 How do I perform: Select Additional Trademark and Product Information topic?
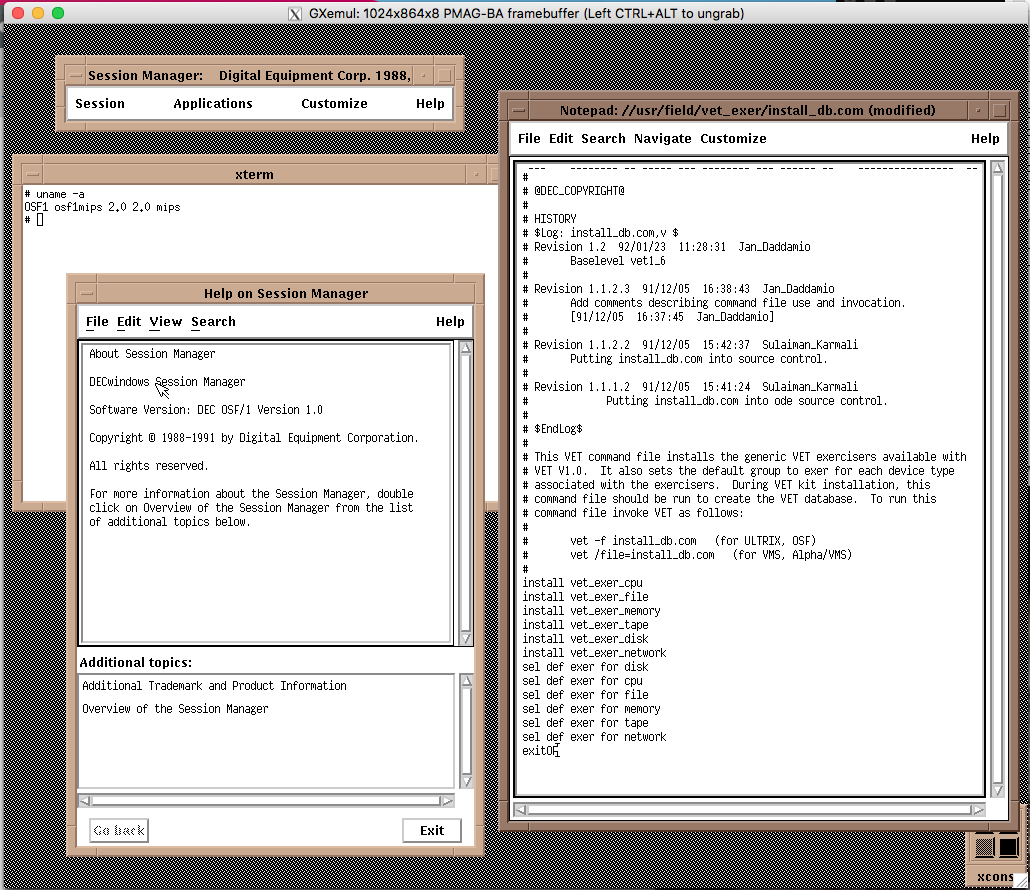tap(214, 686)
